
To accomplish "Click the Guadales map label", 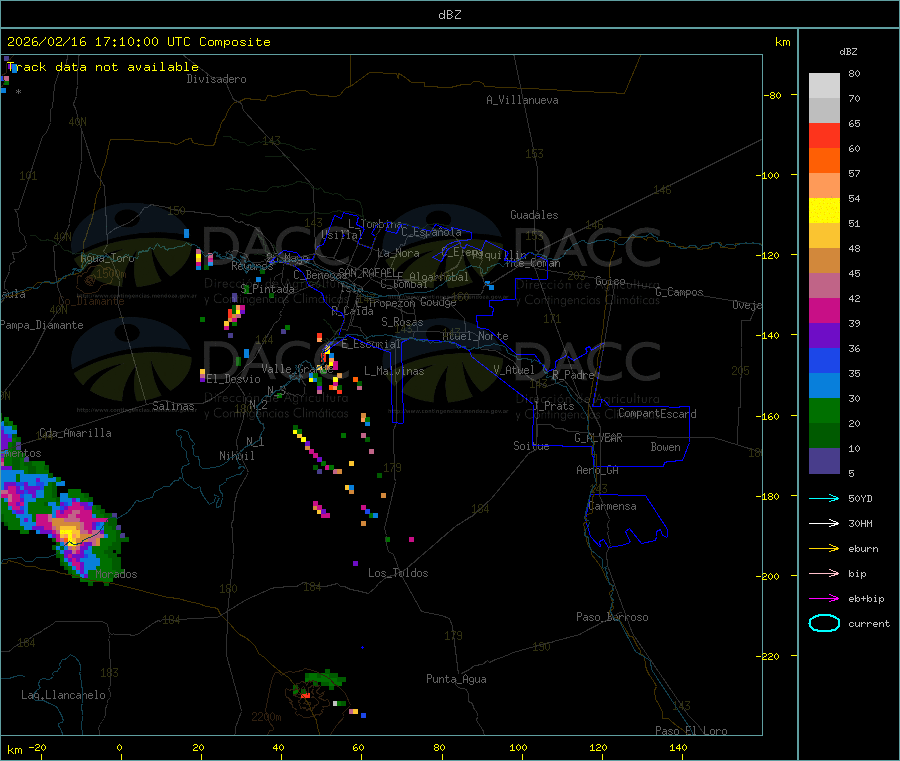I will click(534, 215).
